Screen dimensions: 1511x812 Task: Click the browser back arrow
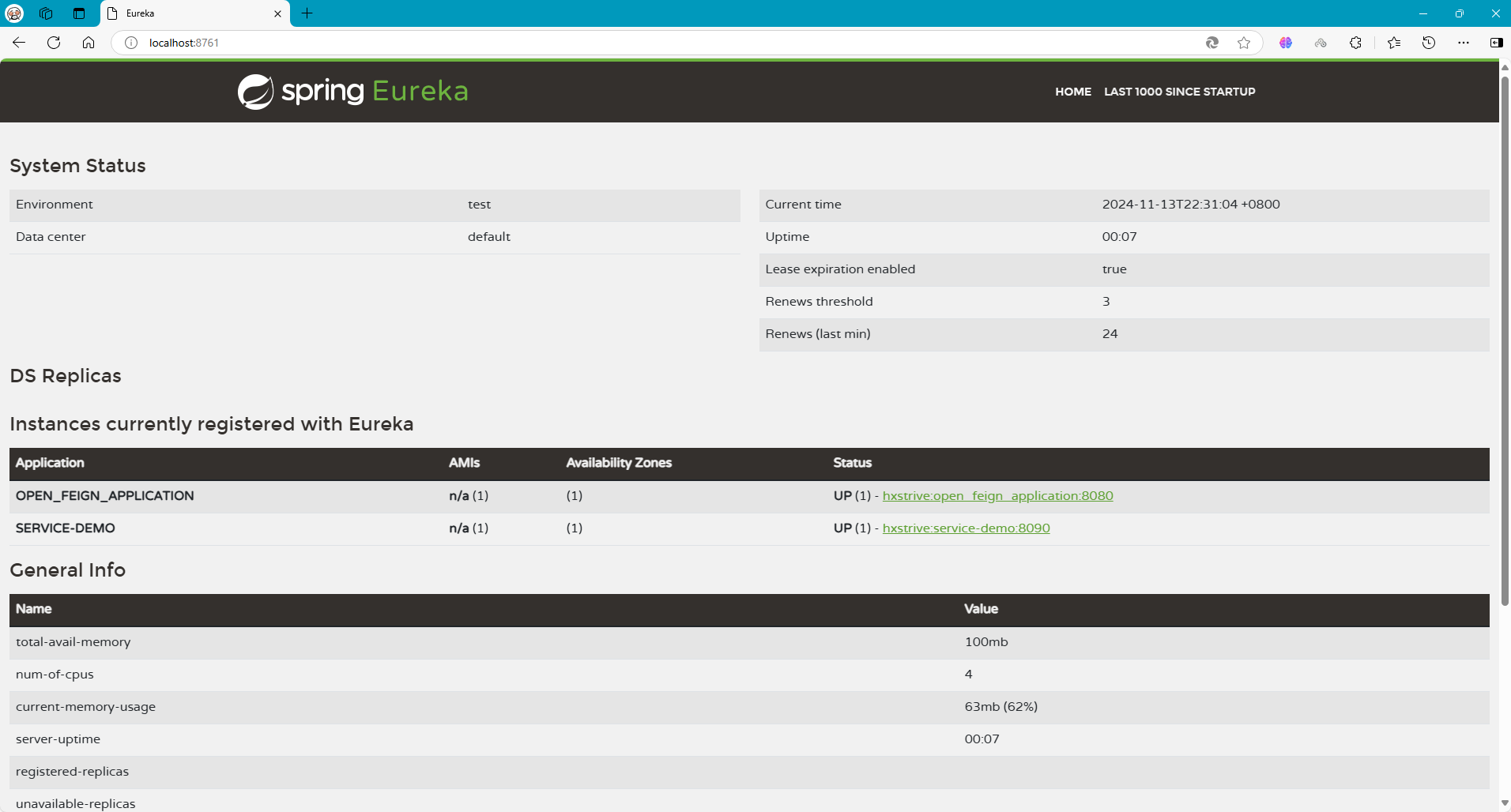click(x=19, y=43)
